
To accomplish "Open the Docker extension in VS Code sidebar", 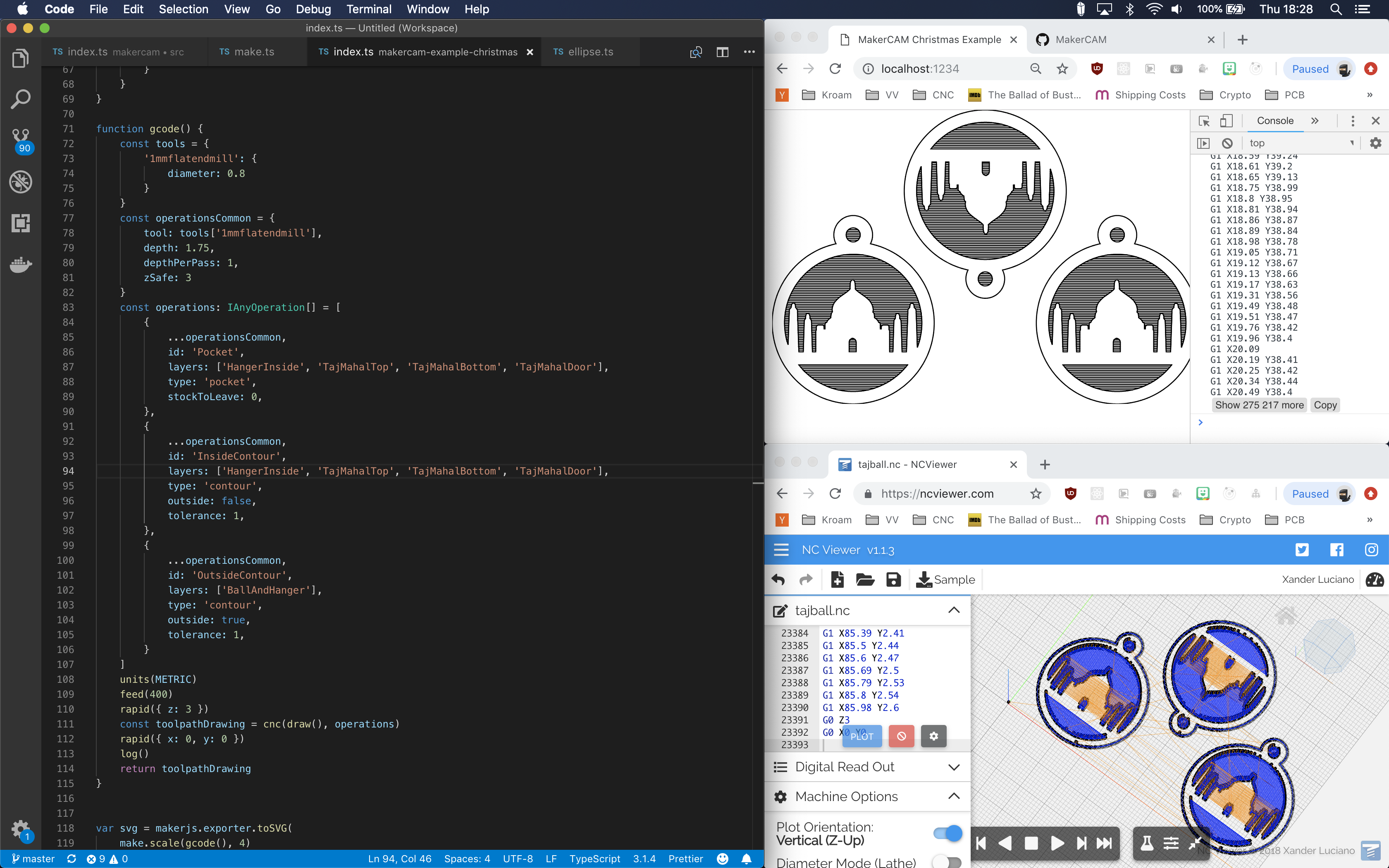I will tap(21, 265).
